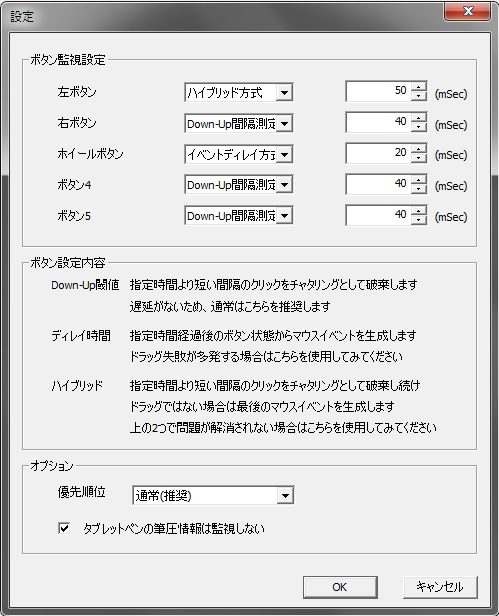The width and height of the screenshot is (499, 616).
Task: Click the ボタン5 row label
Action: (x=74, y=216)
